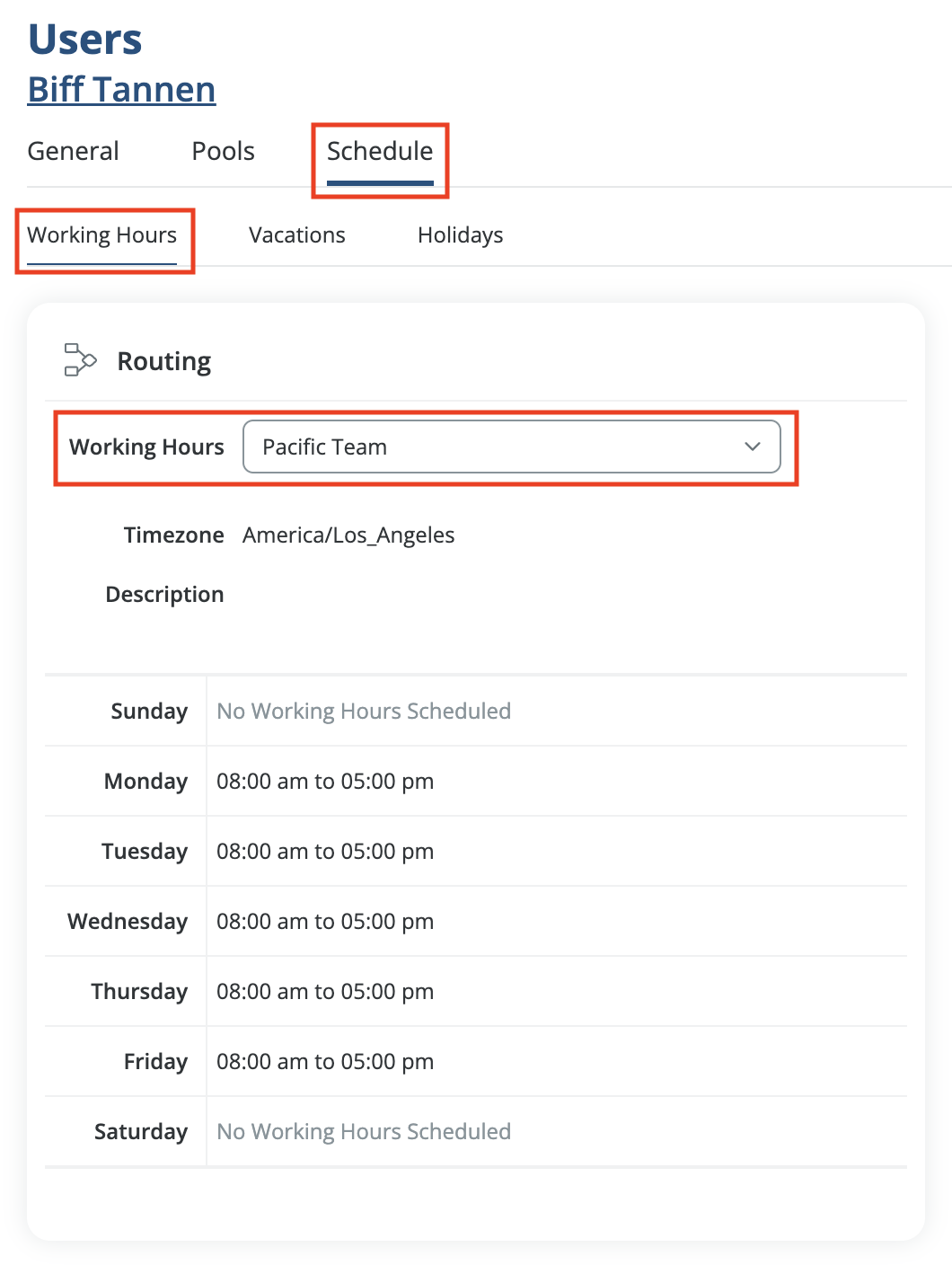Click Monday's 08:00 am to 05:00 pm hours
952x1265 pixels.
point(325,782)
